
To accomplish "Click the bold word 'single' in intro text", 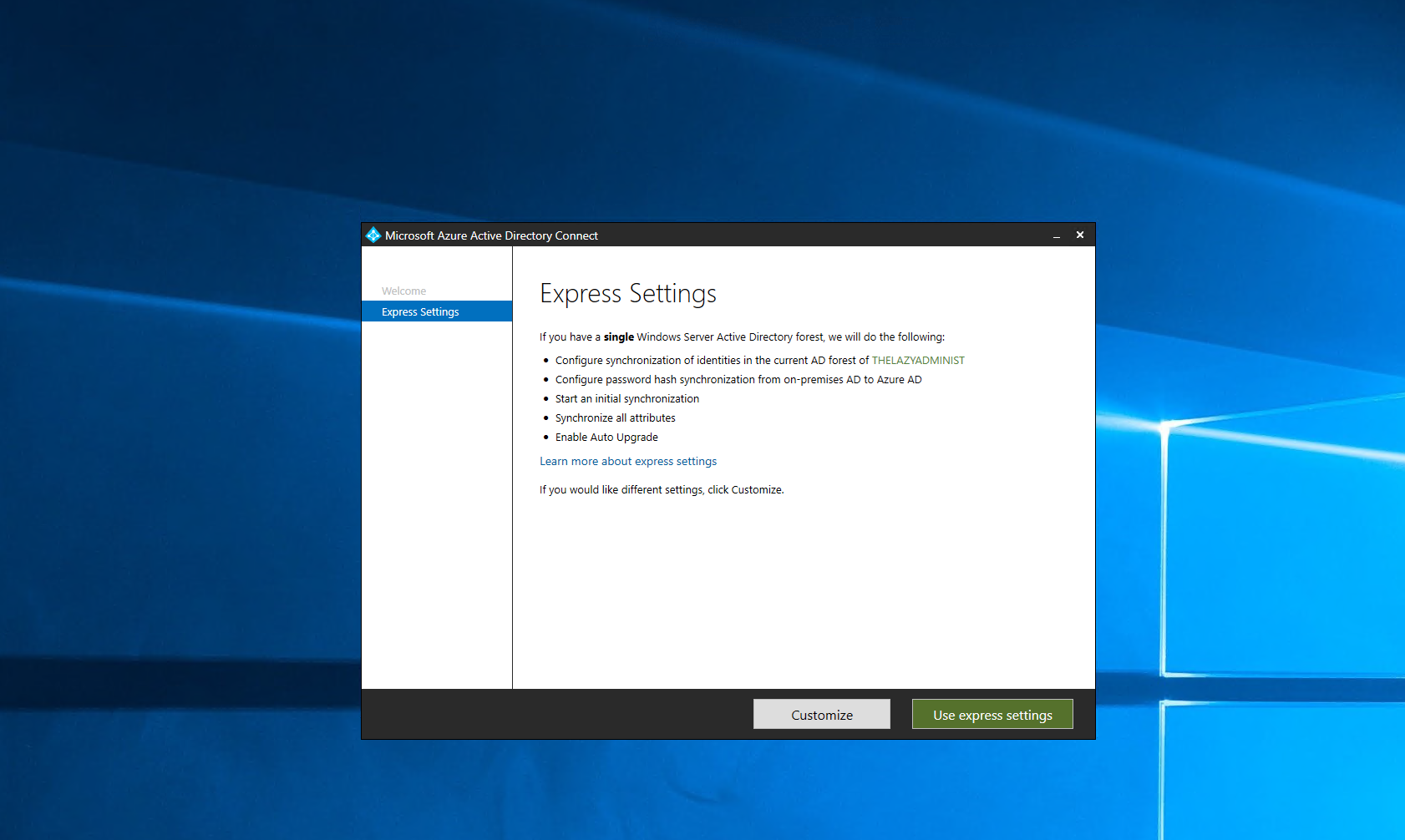I will (x=619, y=337).
